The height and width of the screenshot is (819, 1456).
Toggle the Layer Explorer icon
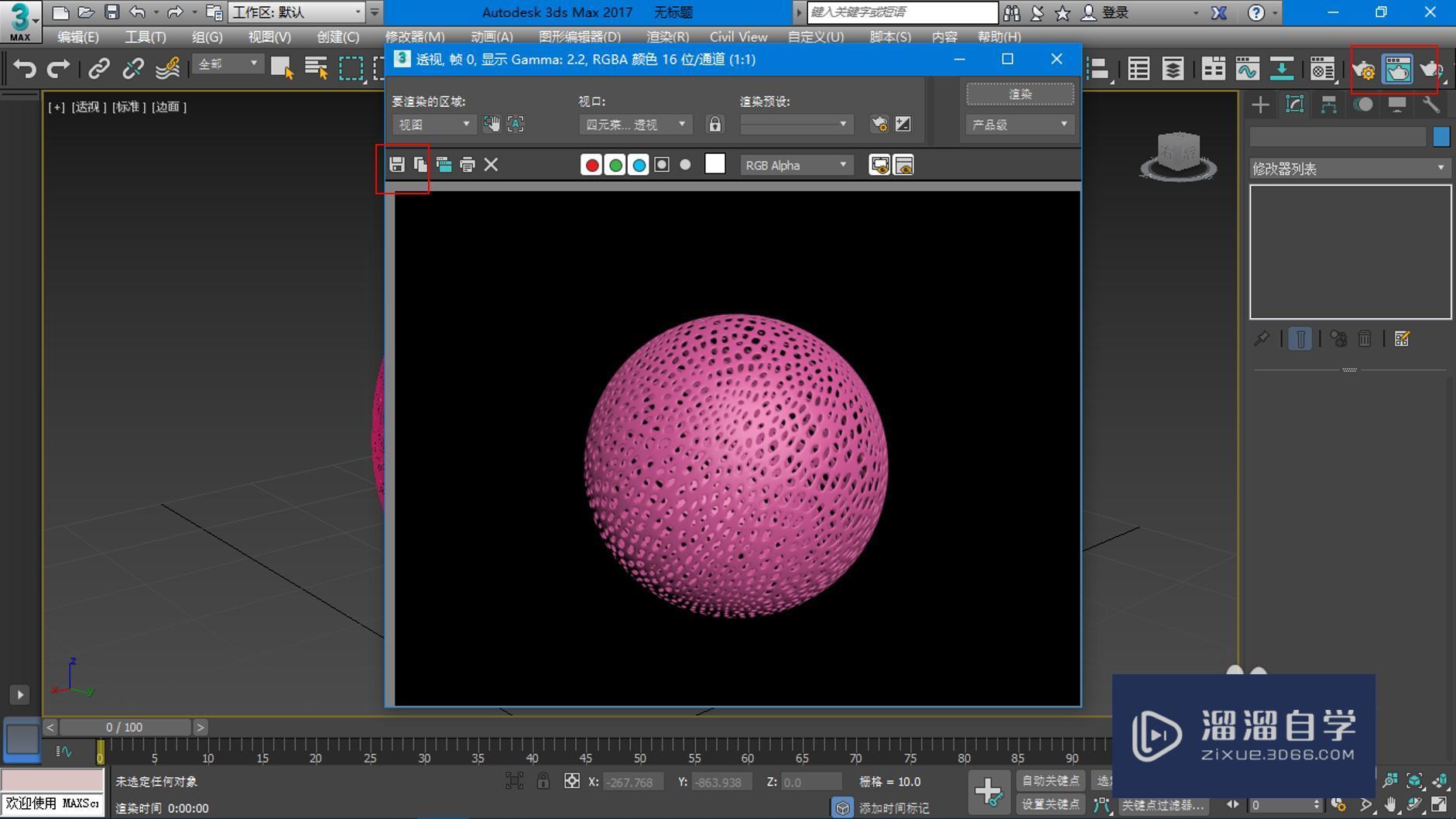point(1173,70)
